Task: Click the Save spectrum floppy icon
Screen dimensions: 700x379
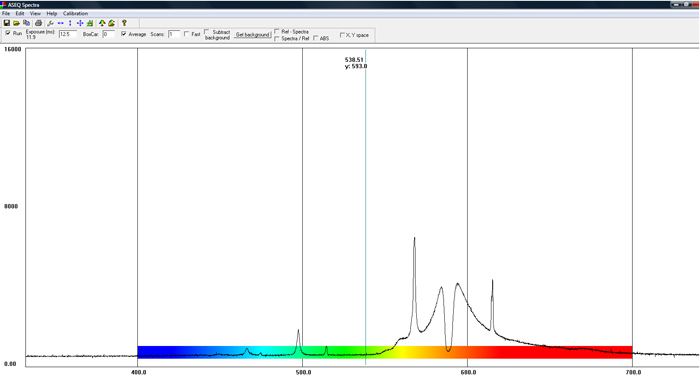Action: click(6, 23)
